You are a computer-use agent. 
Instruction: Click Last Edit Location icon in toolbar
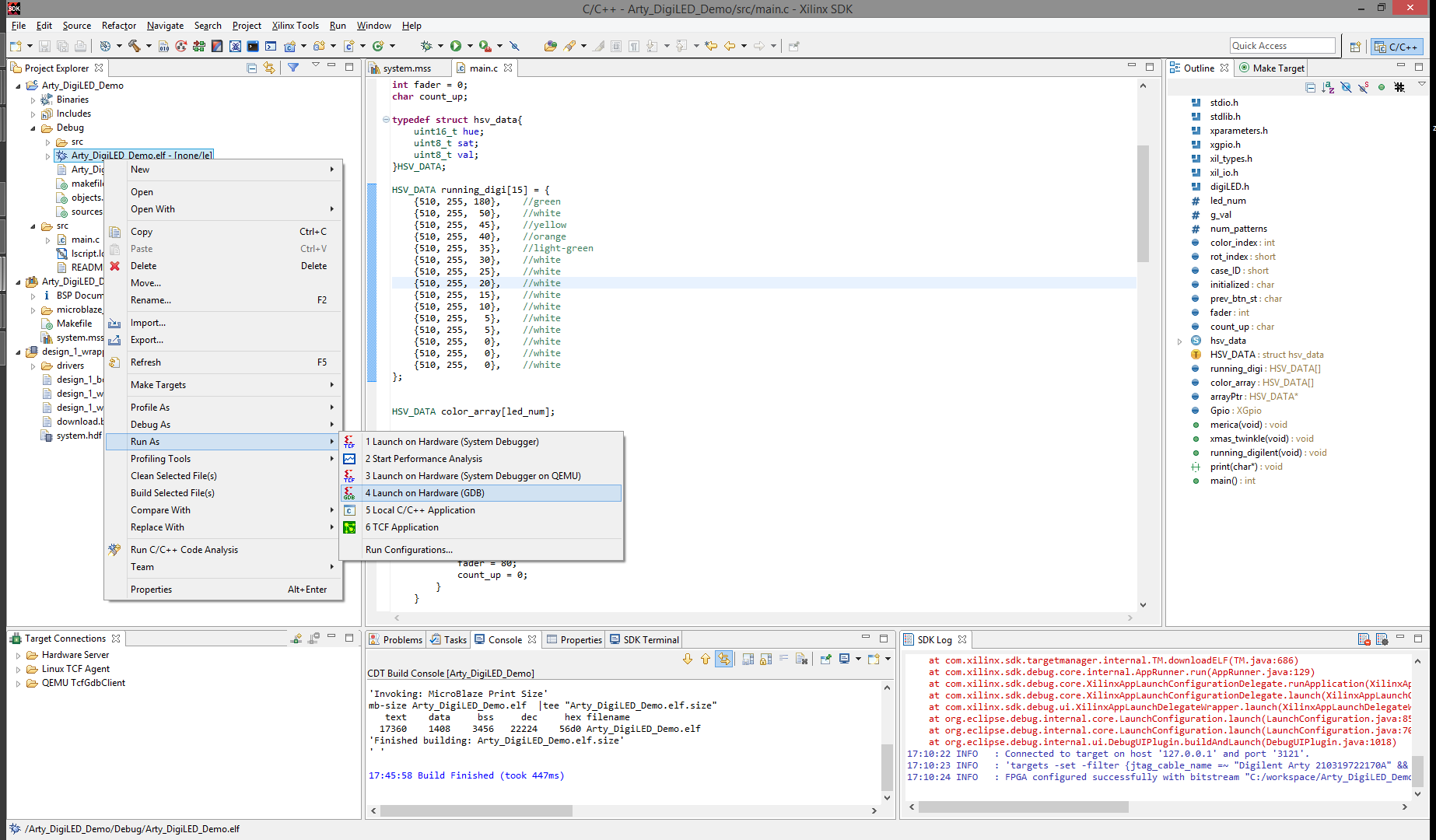tap(711, 46)
